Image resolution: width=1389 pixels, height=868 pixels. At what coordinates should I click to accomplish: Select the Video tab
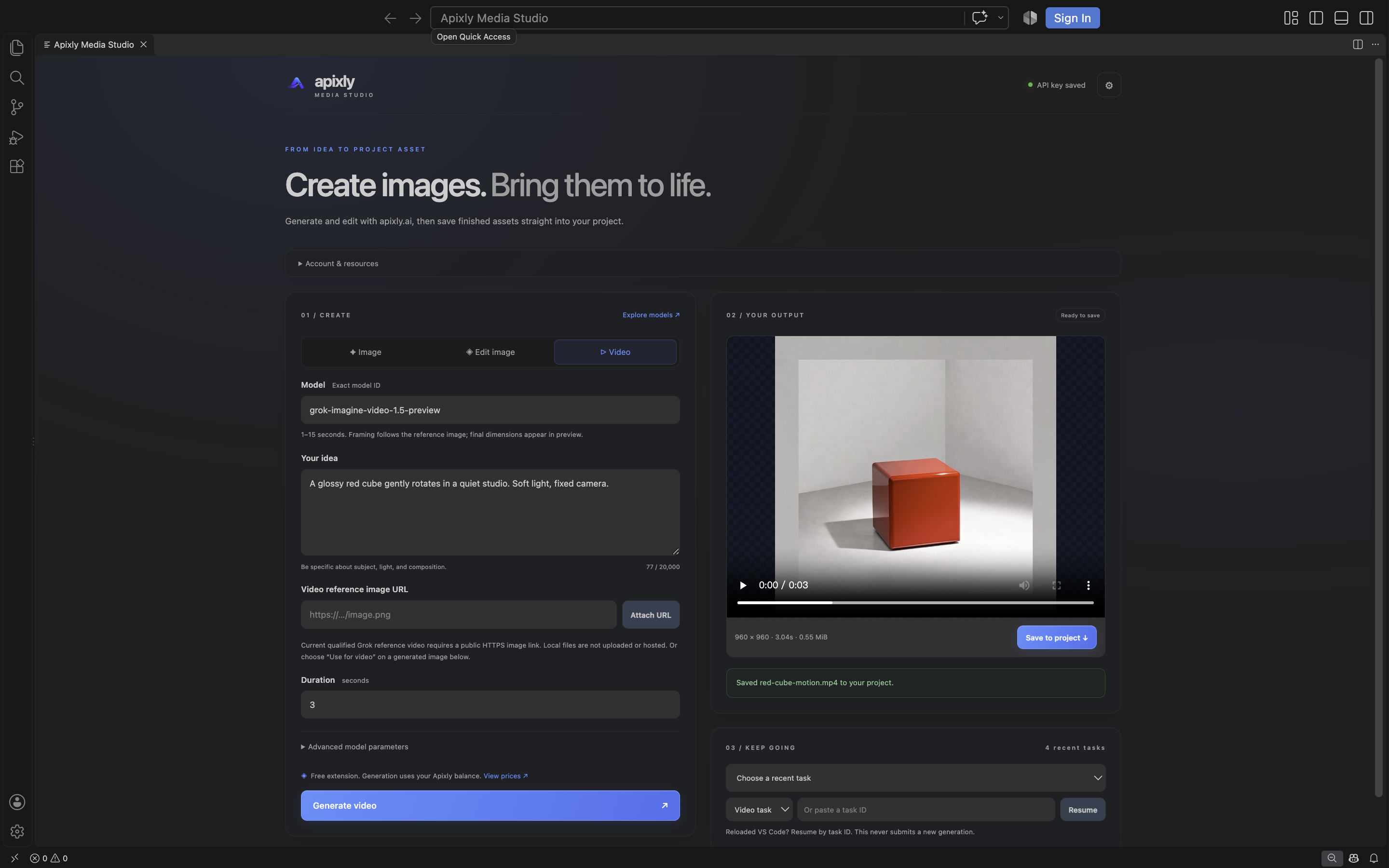pyautogui.click(x=615, y=352)
